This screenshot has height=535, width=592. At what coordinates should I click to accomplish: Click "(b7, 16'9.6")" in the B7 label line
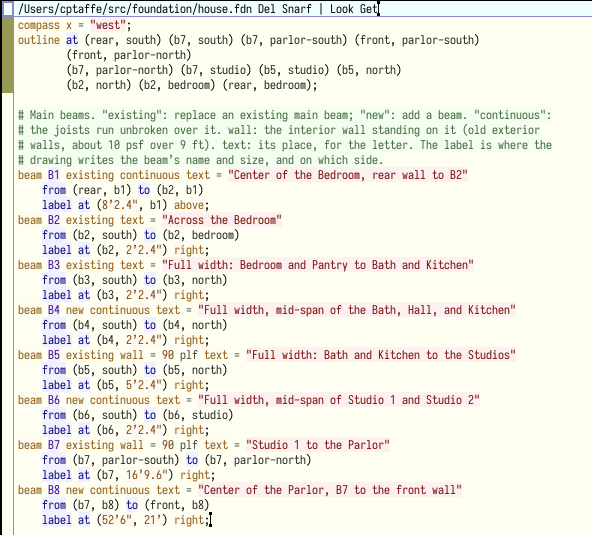click(135, 475)
